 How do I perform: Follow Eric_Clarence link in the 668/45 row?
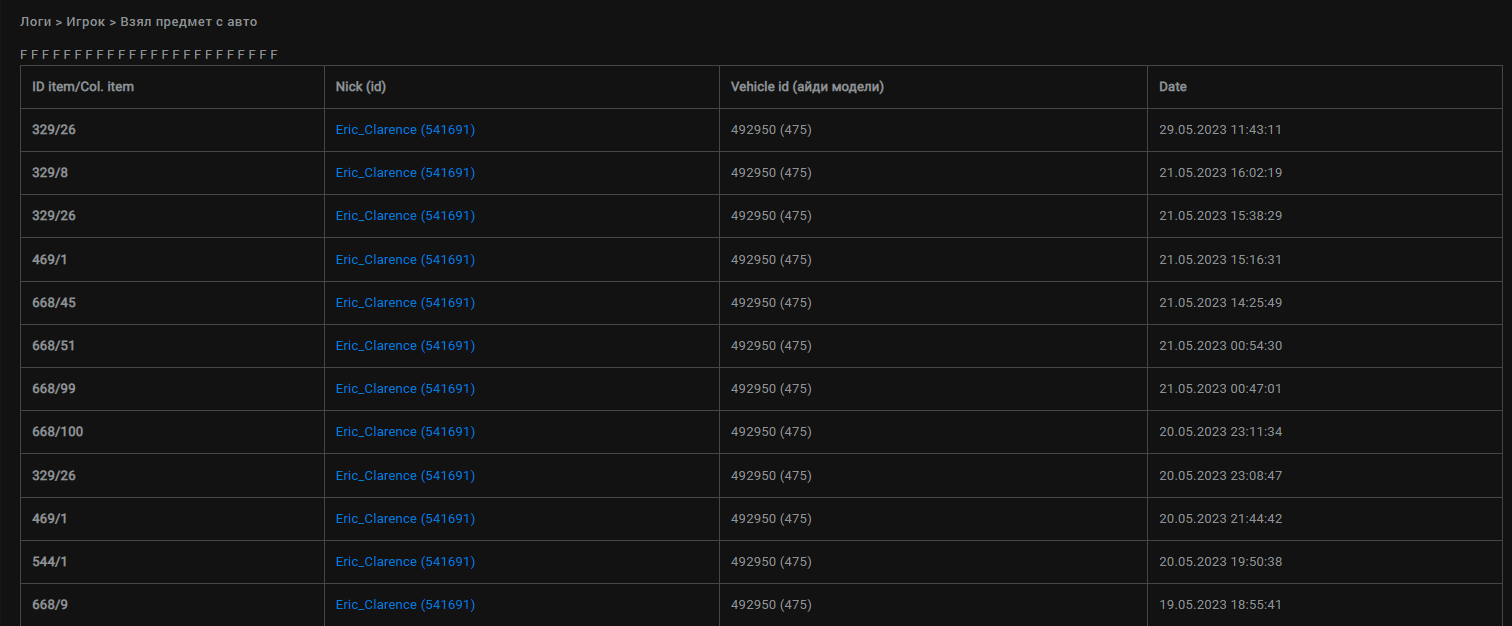pos(405,303)
